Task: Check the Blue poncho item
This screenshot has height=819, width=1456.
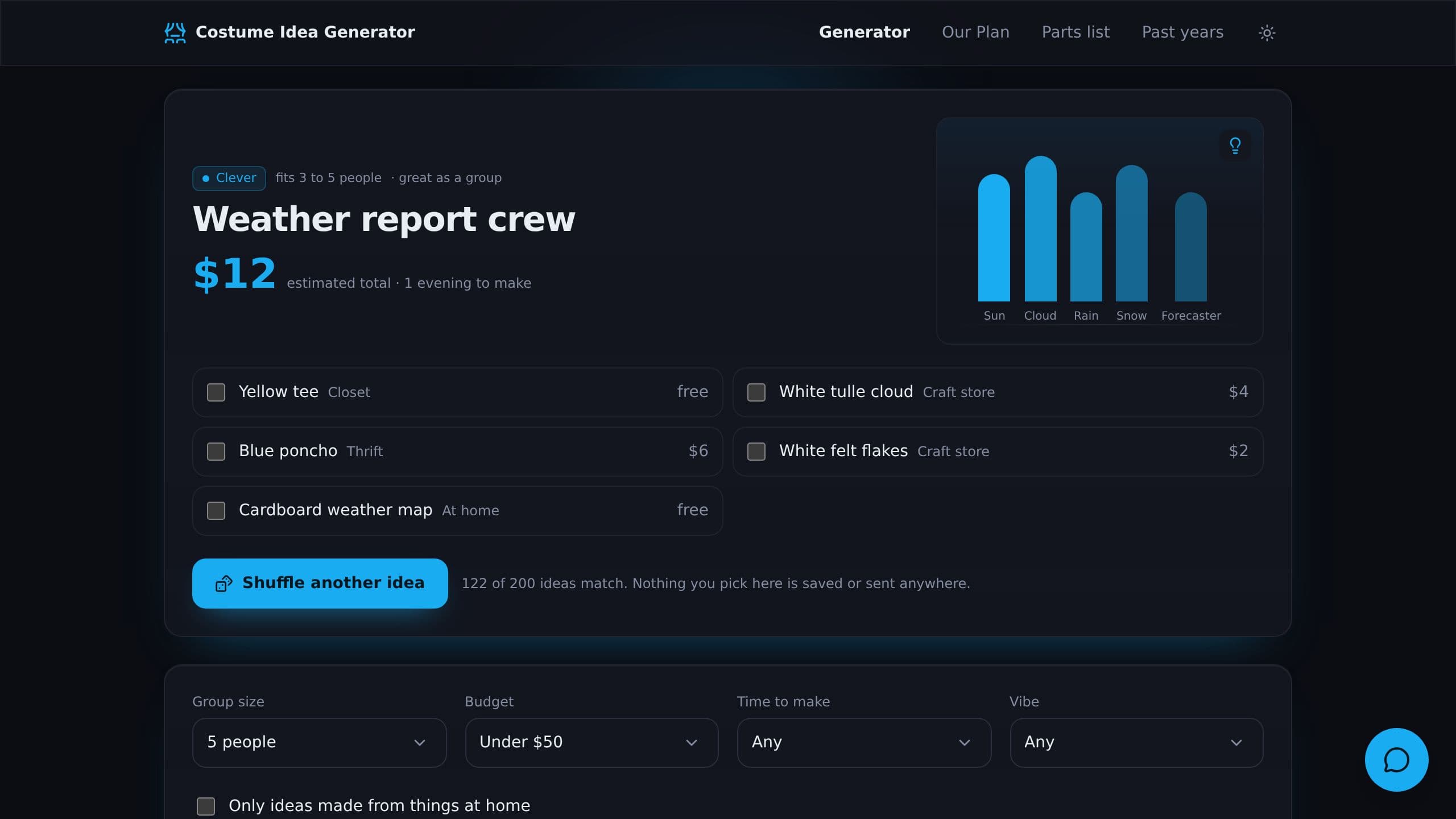Action: pos(216,452)
